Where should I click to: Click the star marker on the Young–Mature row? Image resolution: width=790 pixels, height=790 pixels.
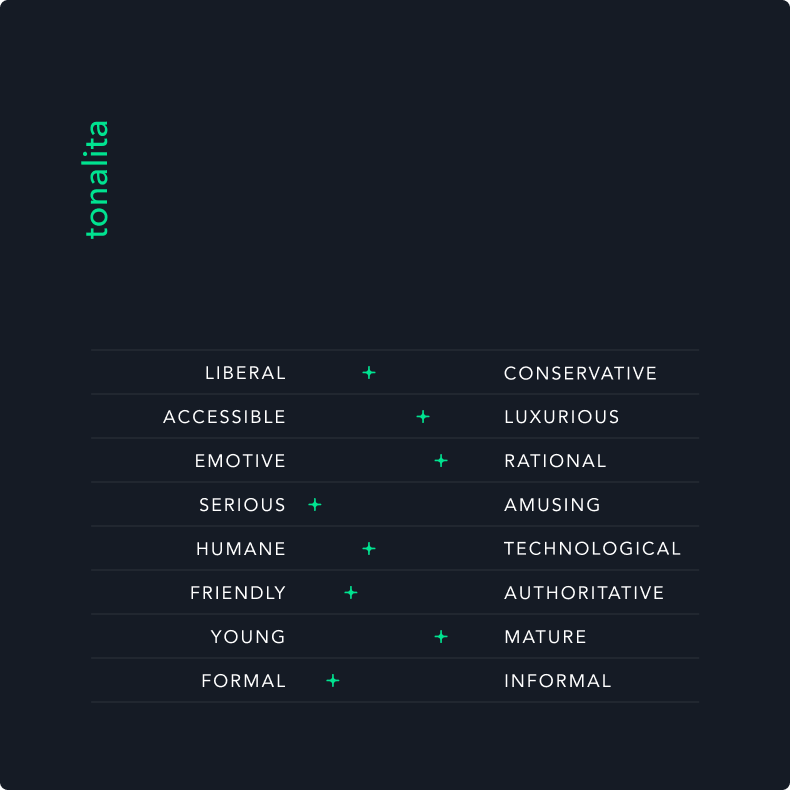click(441, 637)
